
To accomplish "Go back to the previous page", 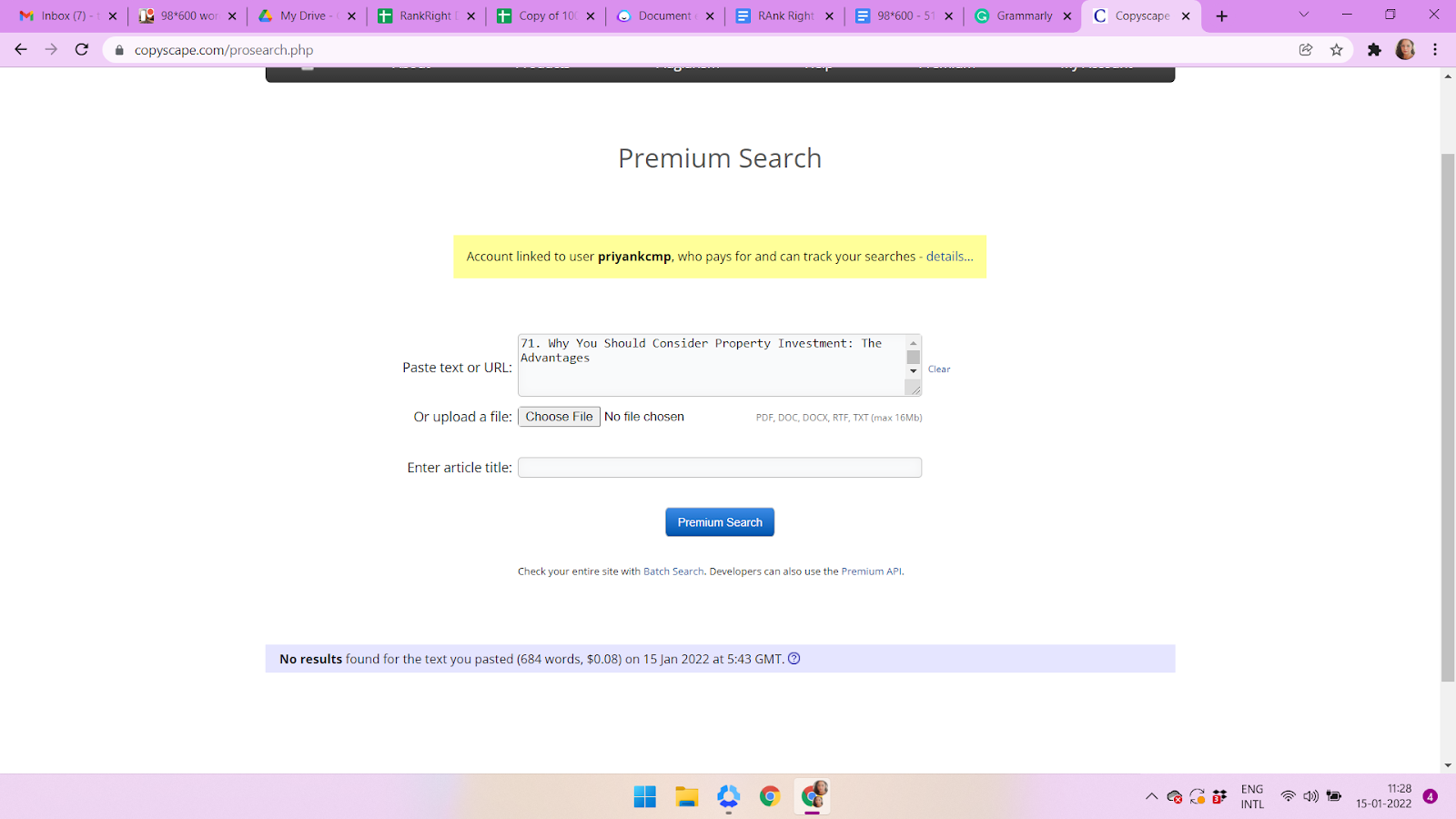I will [21, 49].
